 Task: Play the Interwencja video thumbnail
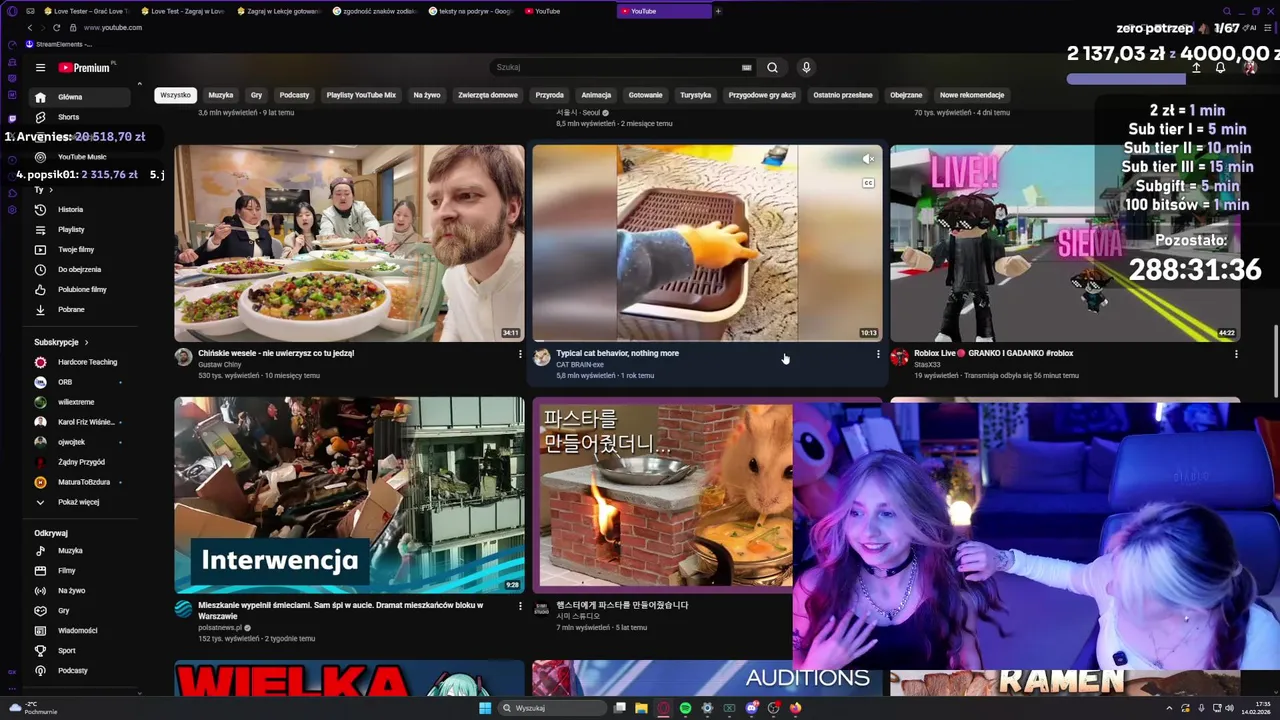[349, 495]
